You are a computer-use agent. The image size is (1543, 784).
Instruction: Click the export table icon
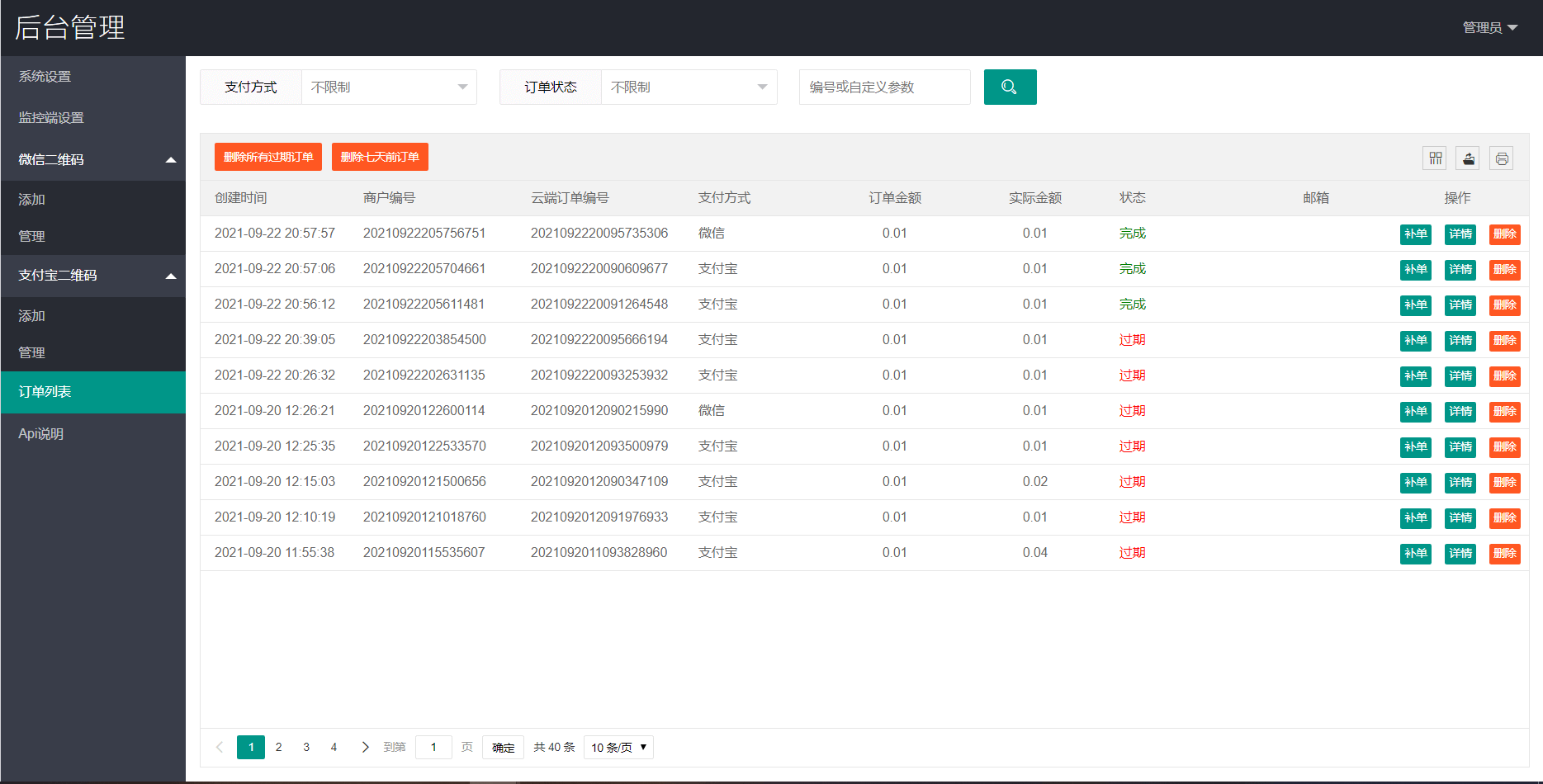(1468, 158)
